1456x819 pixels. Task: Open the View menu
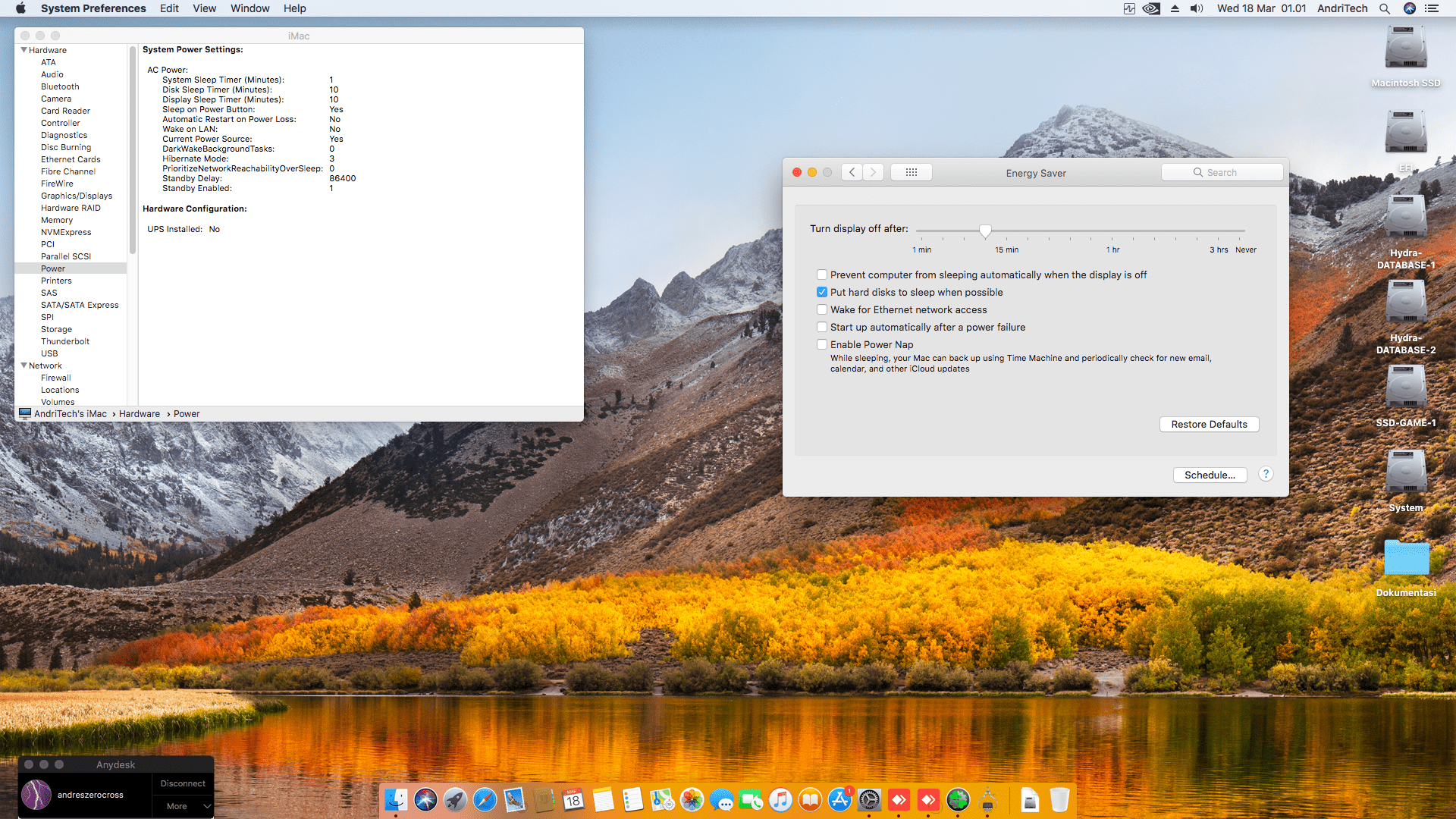coord(204,8)
